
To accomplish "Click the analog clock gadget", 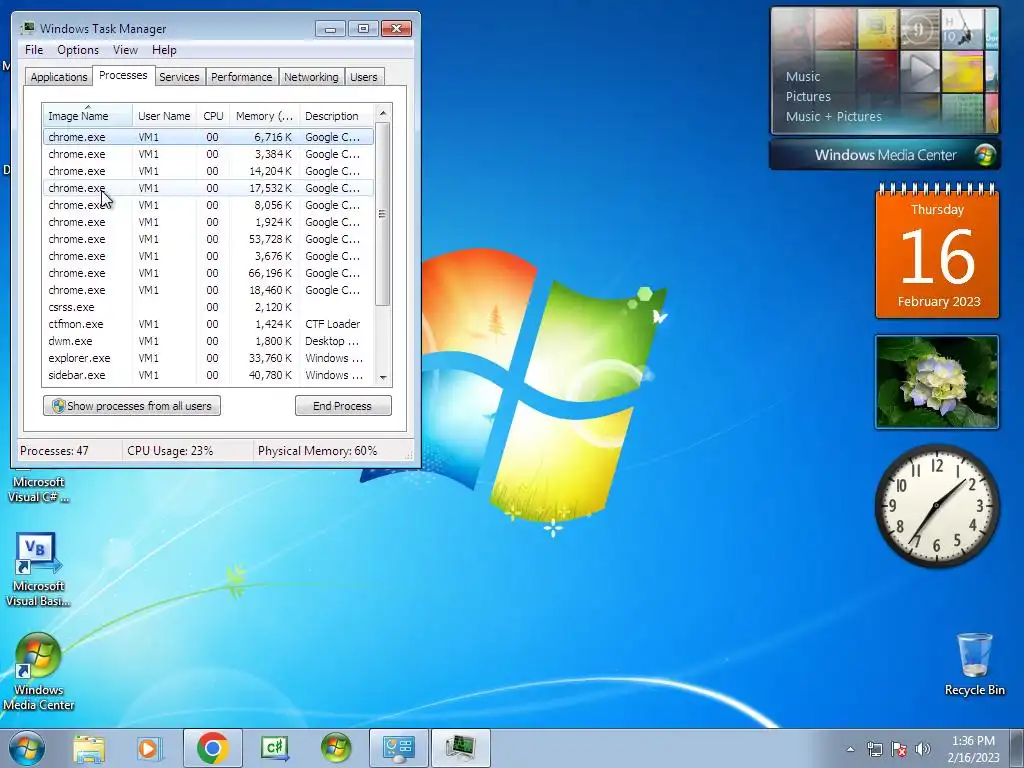I will pyautogui.click(x=936, y=505).
